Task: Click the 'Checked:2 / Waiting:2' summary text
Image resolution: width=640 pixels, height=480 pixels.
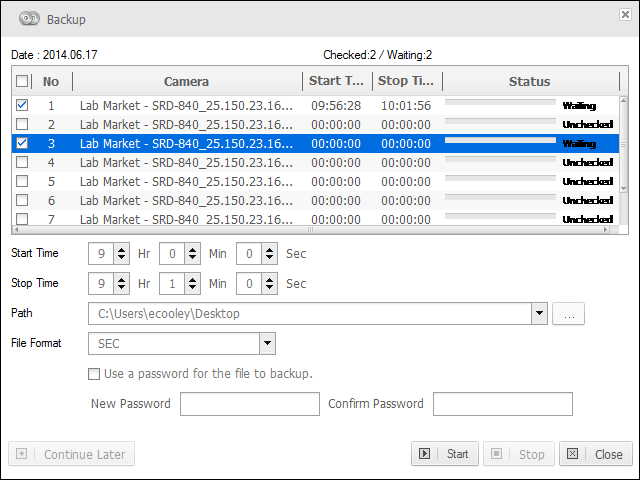Action: click(x=378, y=55)
